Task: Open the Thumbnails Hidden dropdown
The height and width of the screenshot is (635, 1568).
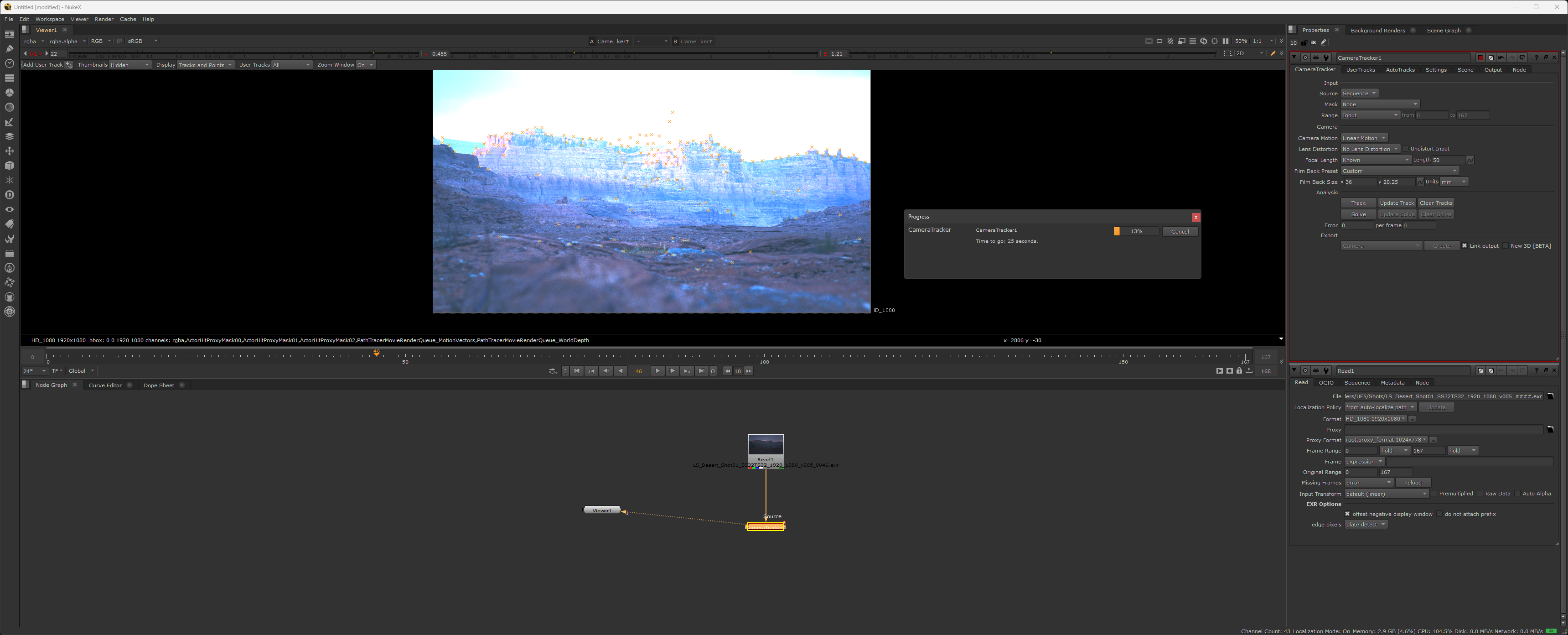Action: point(129,65)
